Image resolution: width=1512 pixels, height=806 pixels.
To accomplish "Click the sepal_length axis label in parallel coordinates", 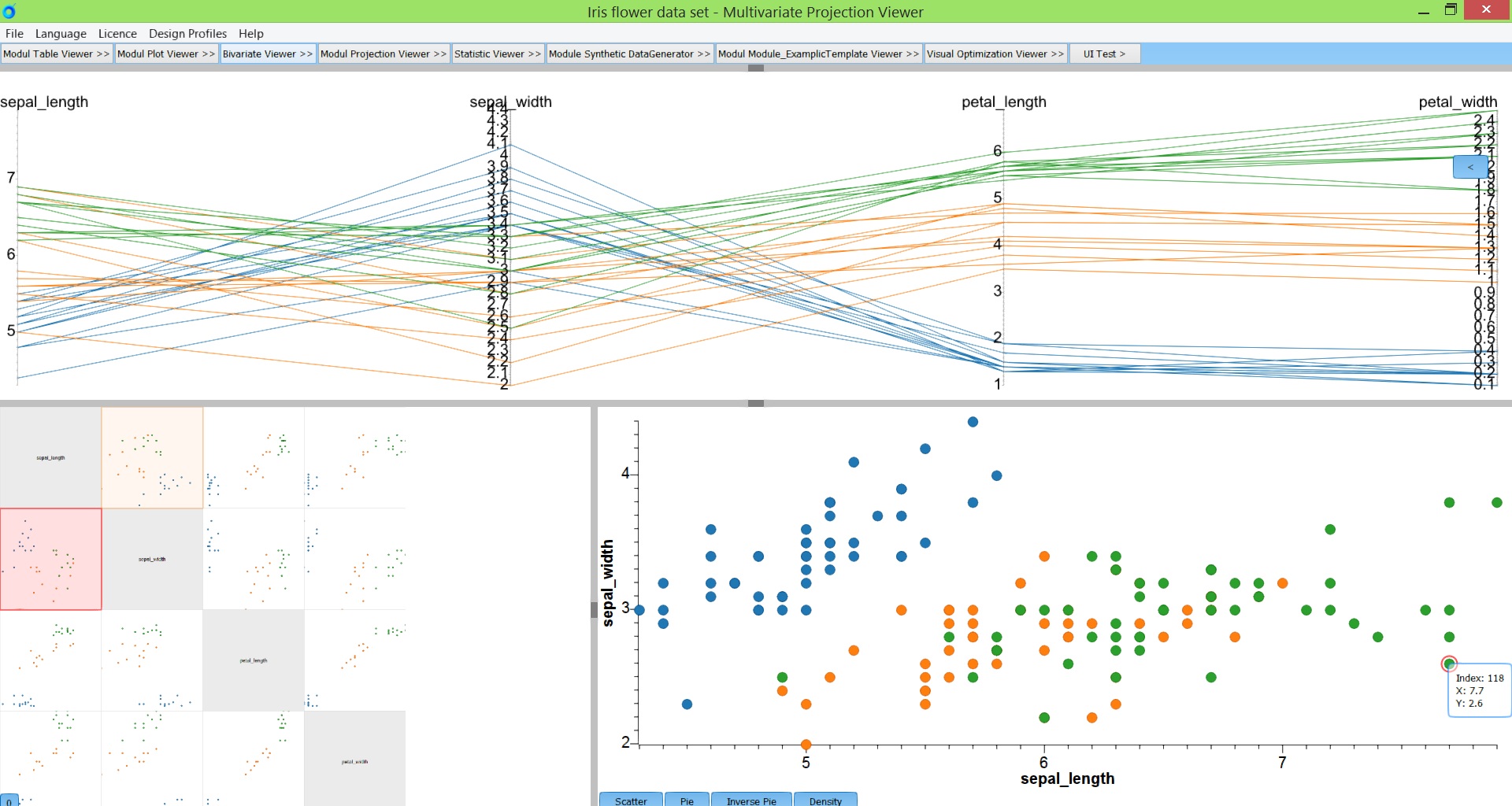I will [44, 102].
